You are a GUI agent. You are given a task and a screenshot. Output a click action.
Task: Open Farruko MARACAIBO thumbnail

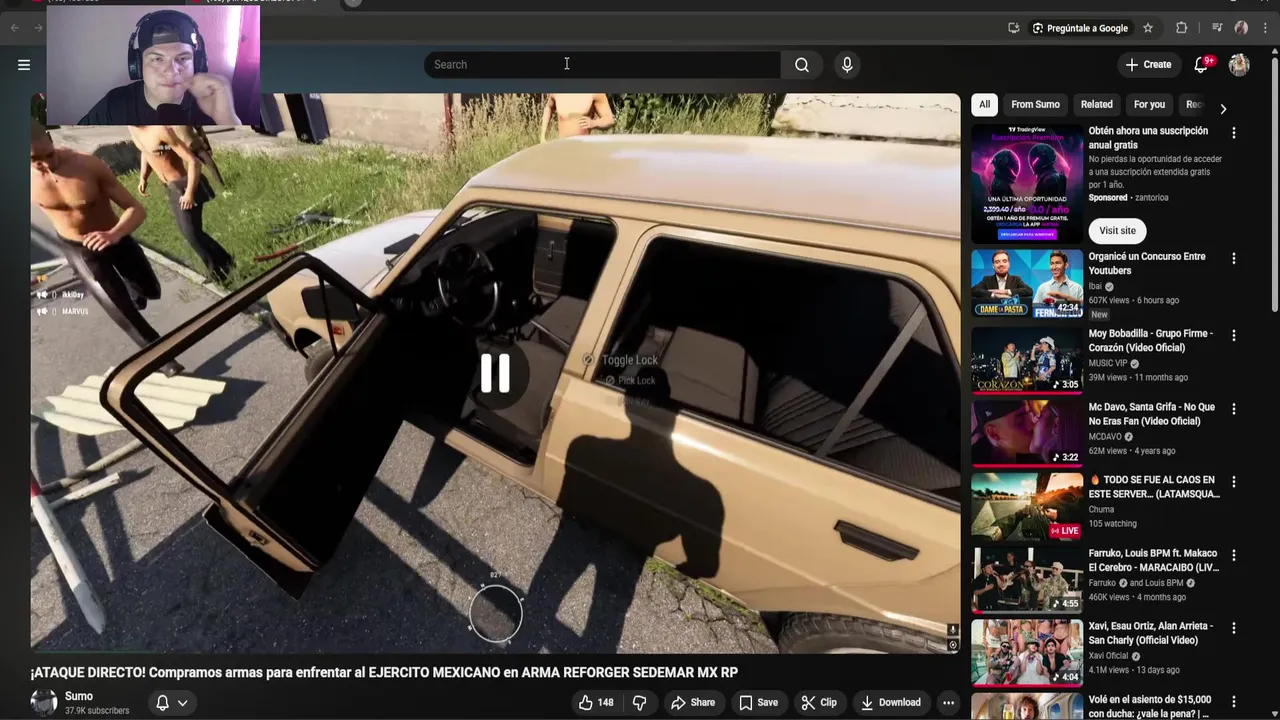[x=1027, y=579]
